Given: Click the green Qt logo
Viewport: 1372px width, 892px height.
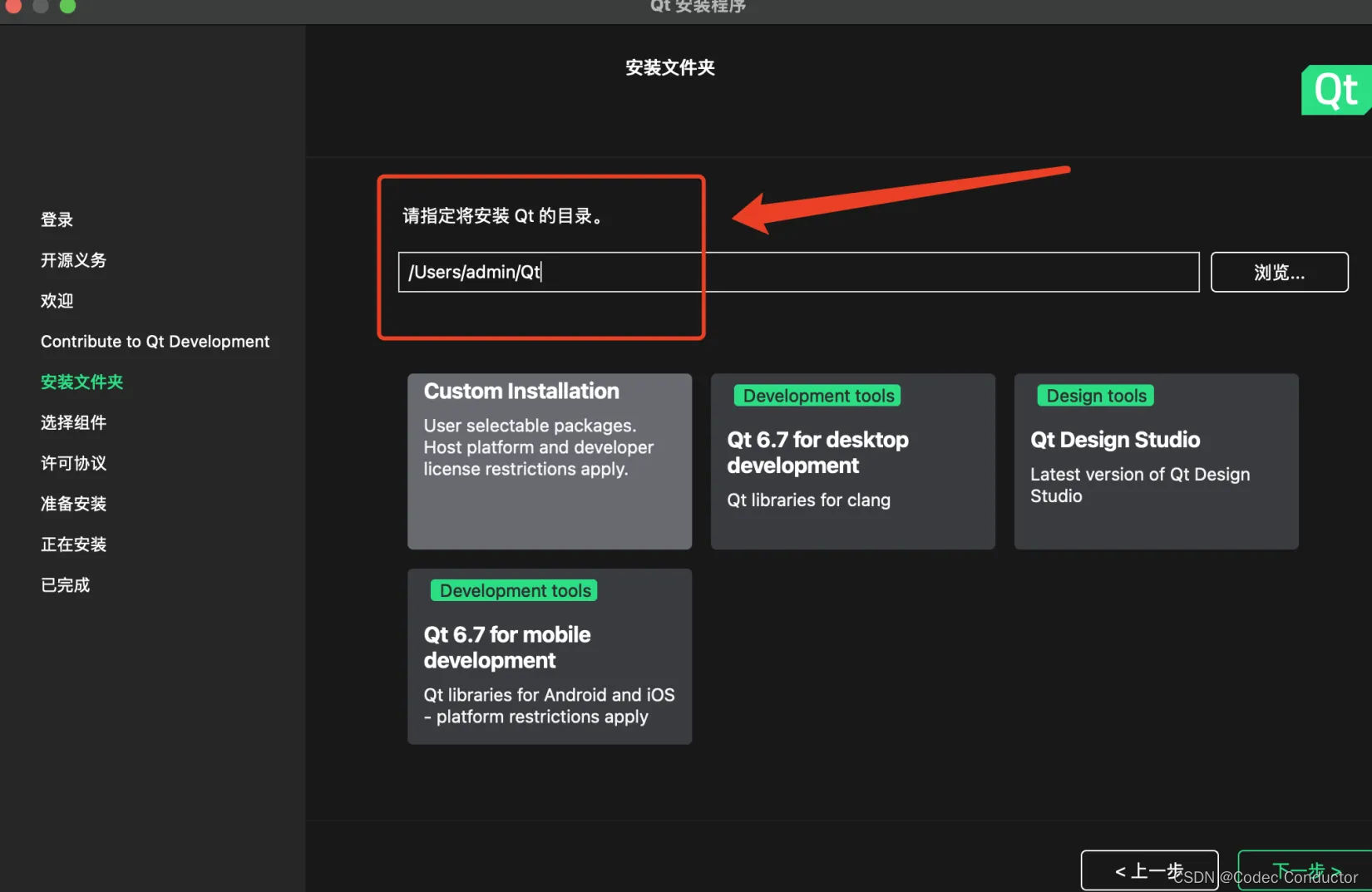Looking at the screenshot, I should [1336, 90].
